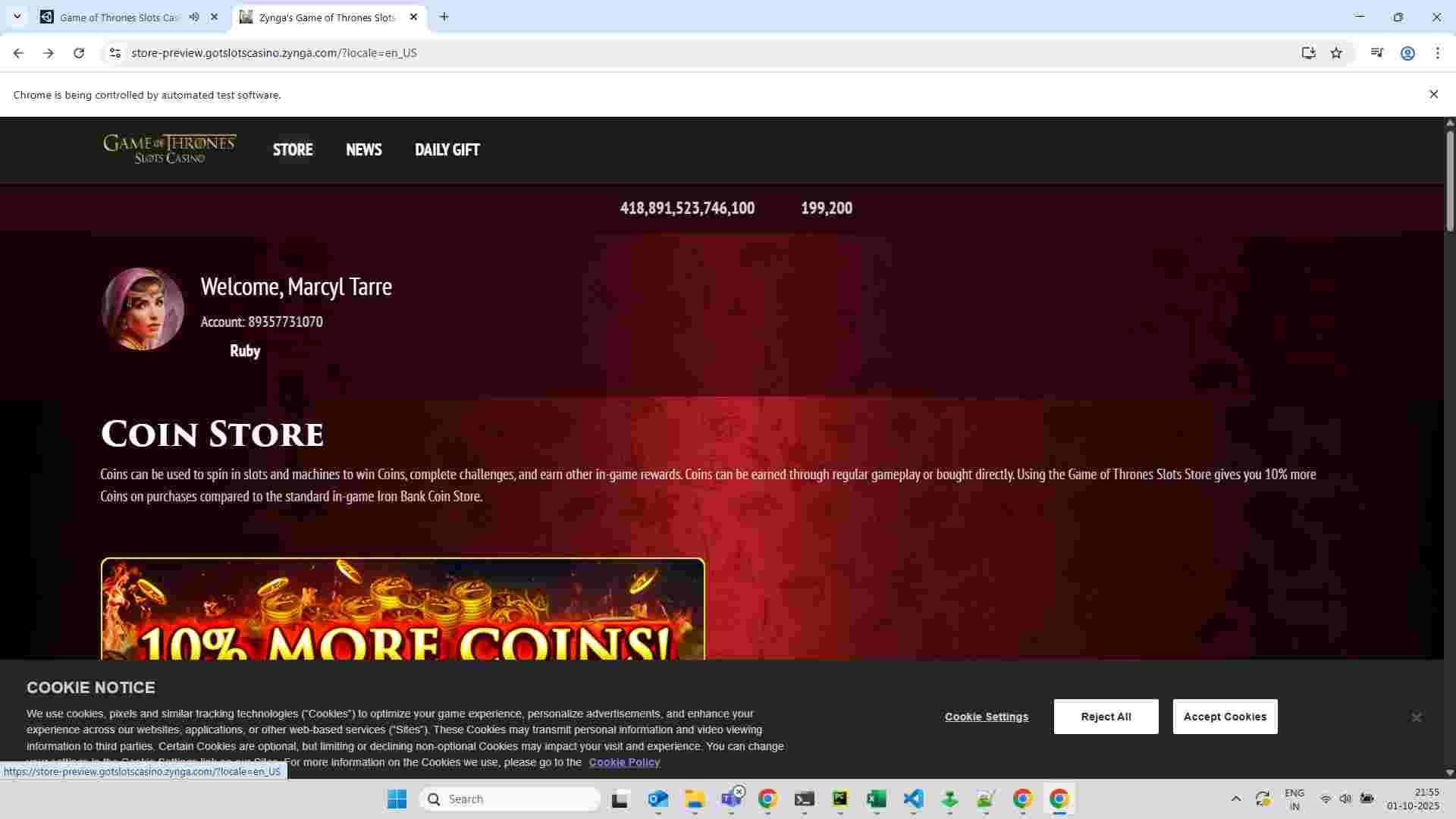1456x819 pixels.
Task: Reload the page
Action: 79,53
